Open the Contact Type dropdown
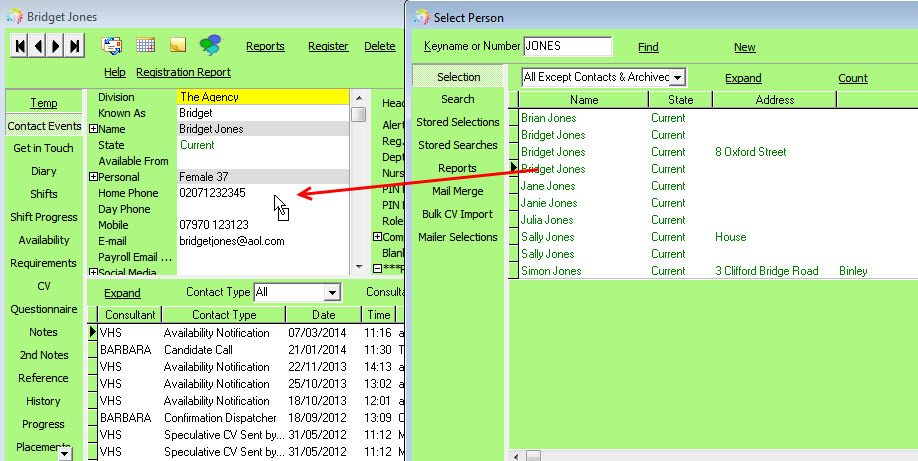This screenshot has height=461, width=918. point(332,292)
